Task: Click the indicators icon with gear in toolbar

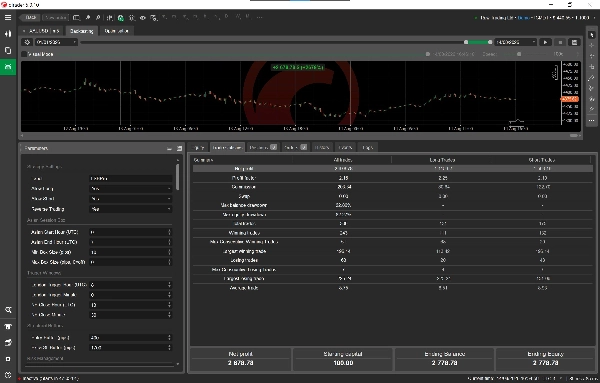Action: (x=132, y=18)
